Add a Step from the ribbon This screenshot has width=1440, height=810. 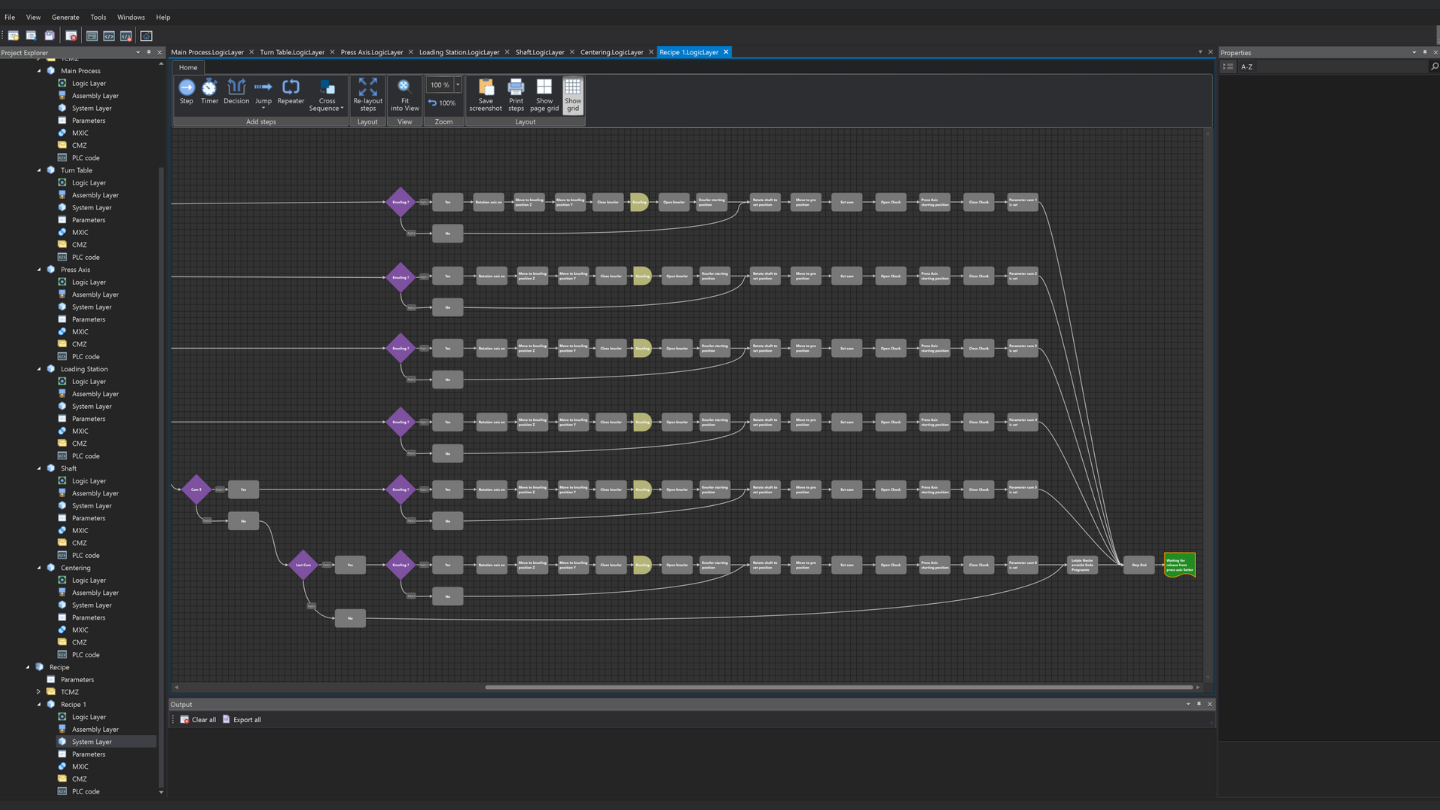[x=186, y=93]
